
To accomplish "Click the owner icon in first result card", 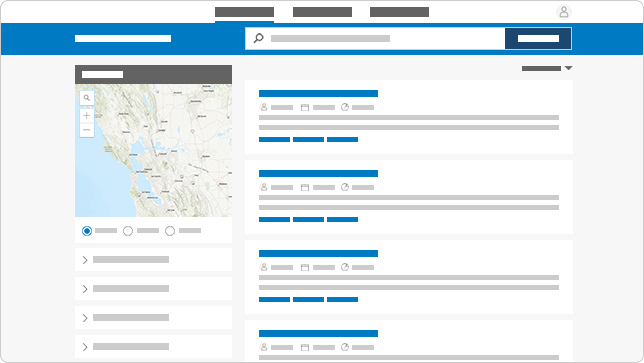I will [264, 107].
